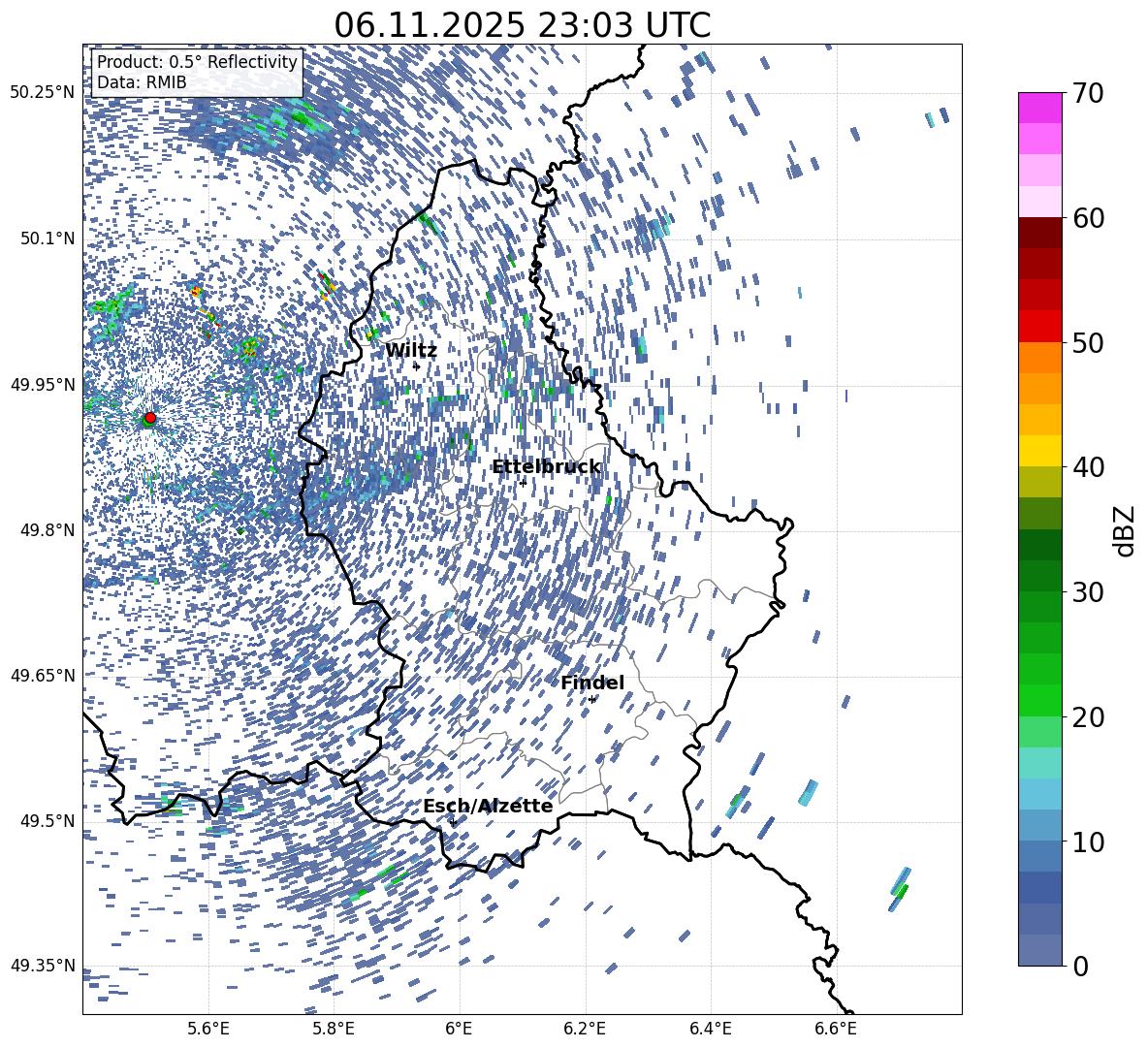Click the 50.25°N latitude tick label
Screen dimensions: 1148x1048
43,93
